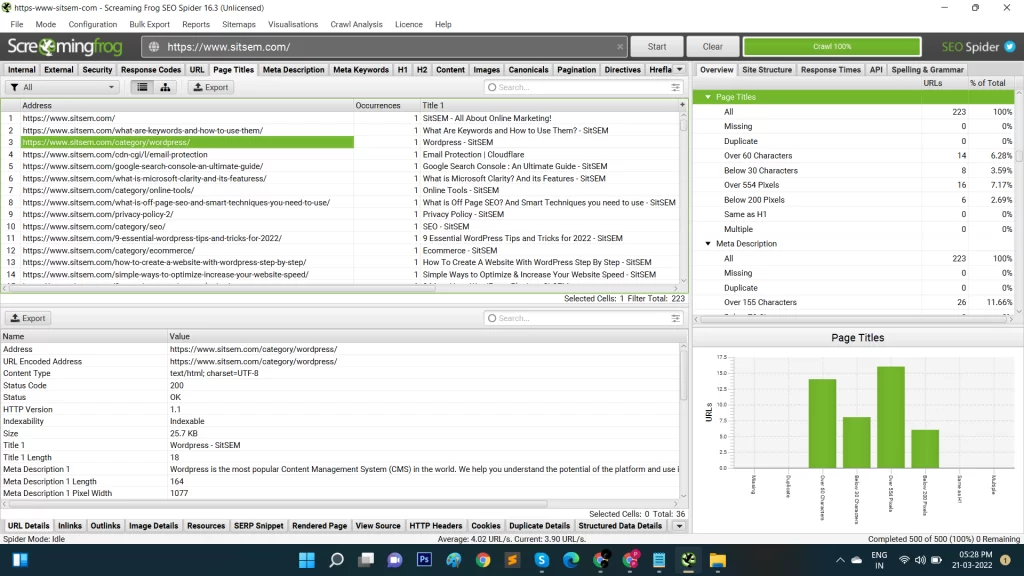Open the Canonicals tab
The height and width of the screenshot is (576, 1024).
pyautogui.click(x=528, y=70)
